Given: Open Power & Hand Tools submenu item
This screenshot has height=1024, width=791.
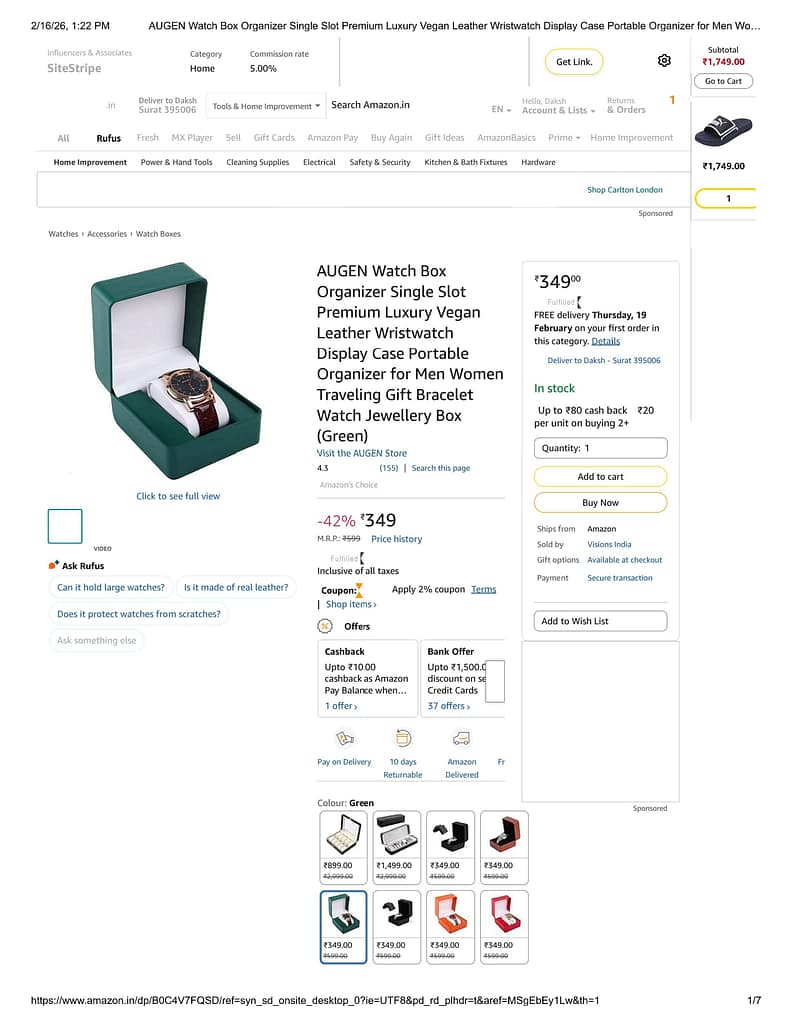Looking at the screenshot, I should [176, 162].
